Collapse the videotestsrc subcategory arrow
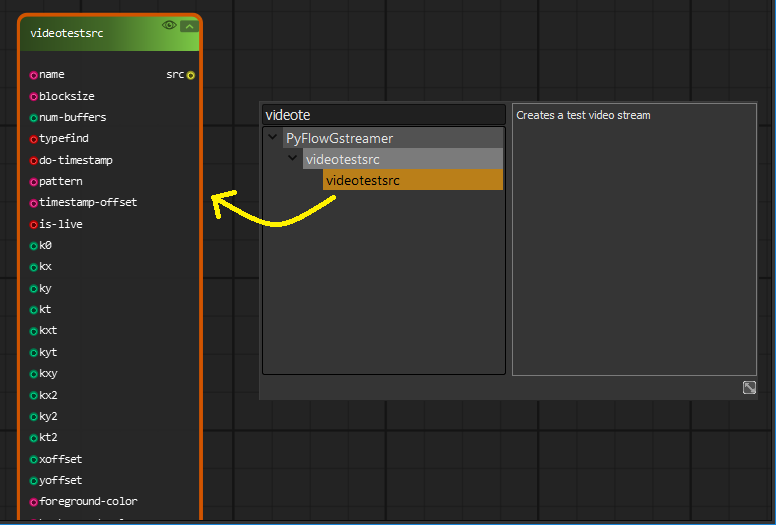The height and width of the screenshot is (525, 776). [293, 159]
